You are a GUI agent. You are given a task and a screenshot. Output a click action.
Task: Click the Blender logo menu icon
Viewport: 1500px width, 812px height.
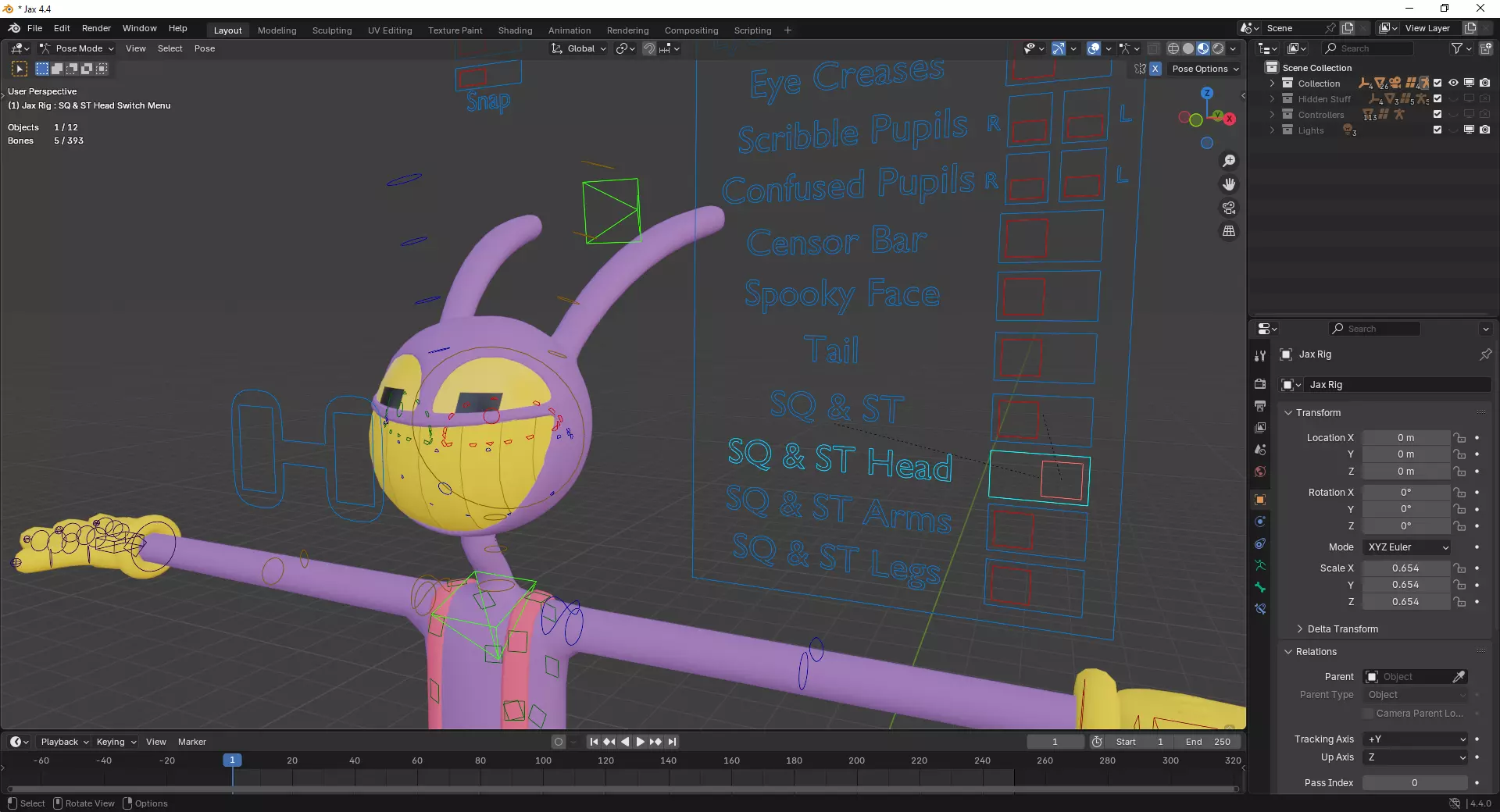pyautogui.click(x=14, y=28)
